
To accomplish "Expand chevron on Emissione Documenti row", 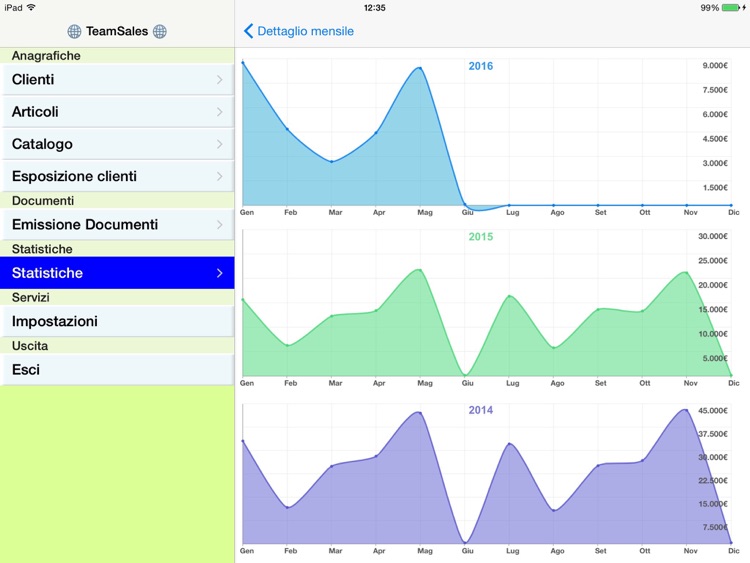I will tap(220, 224).
